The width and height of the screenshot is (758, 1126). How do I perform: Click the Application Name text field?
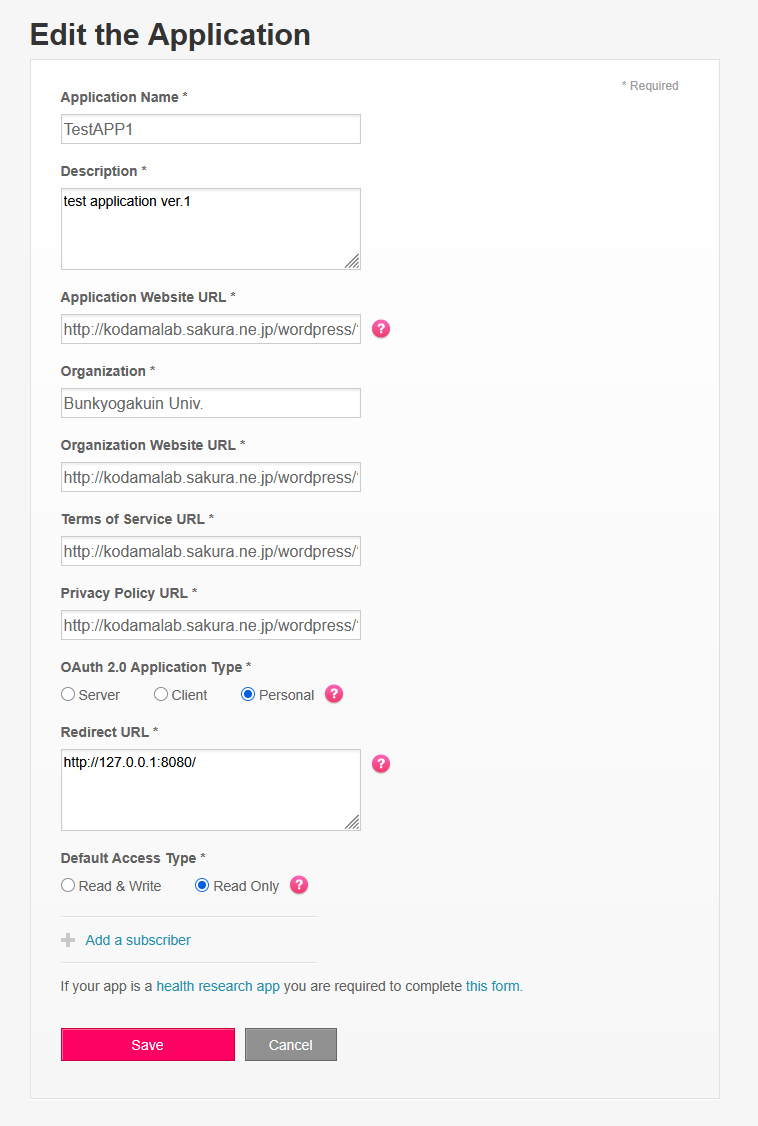tap(210, 129)
